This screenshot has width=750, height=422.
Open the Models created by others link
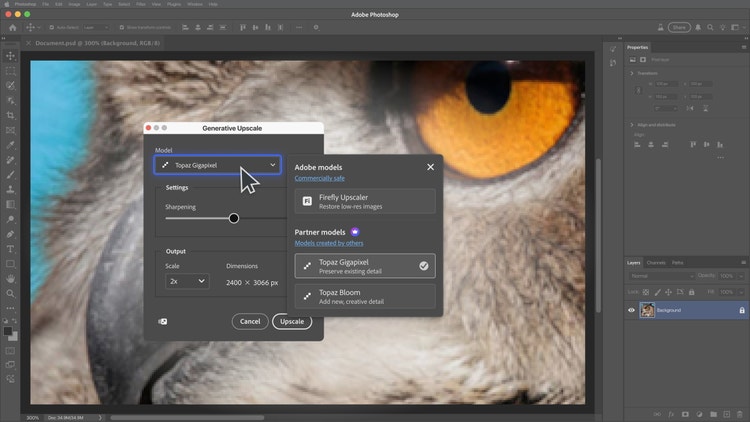tap(329, 243)
